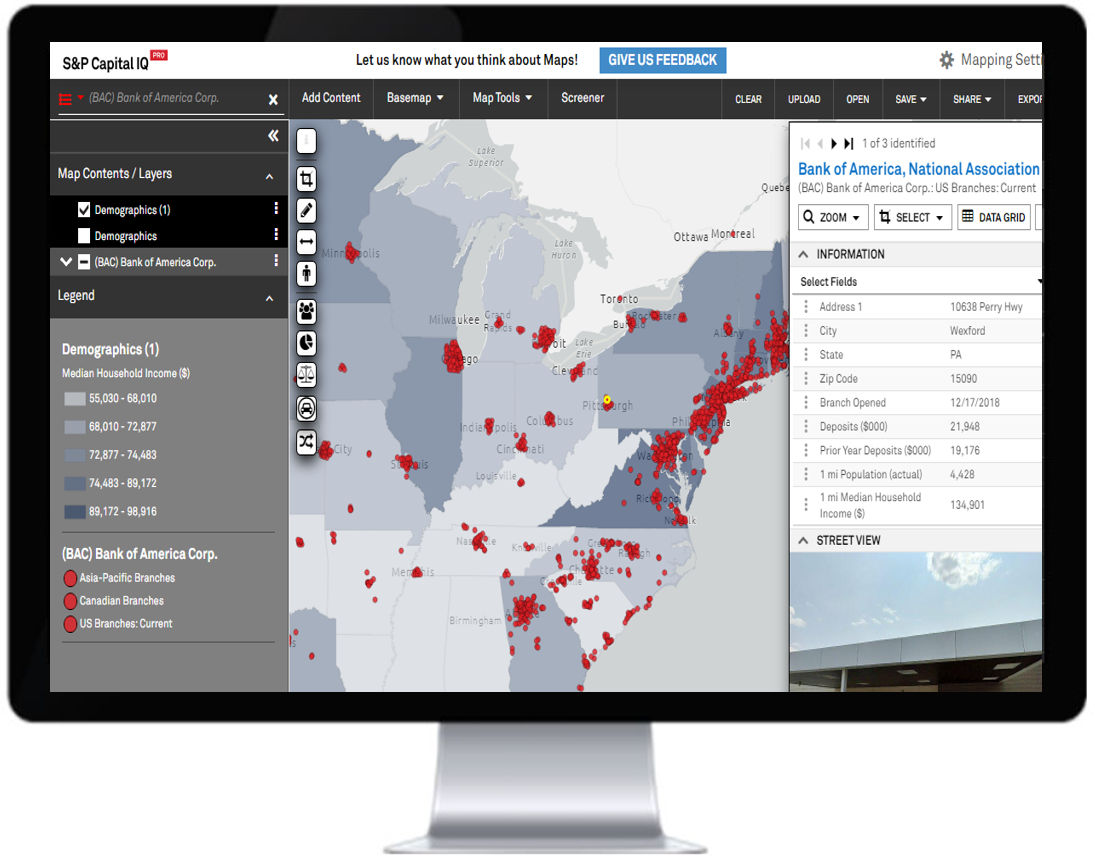
Task: Collapse the side panel with double chevron
Action: 273,135
